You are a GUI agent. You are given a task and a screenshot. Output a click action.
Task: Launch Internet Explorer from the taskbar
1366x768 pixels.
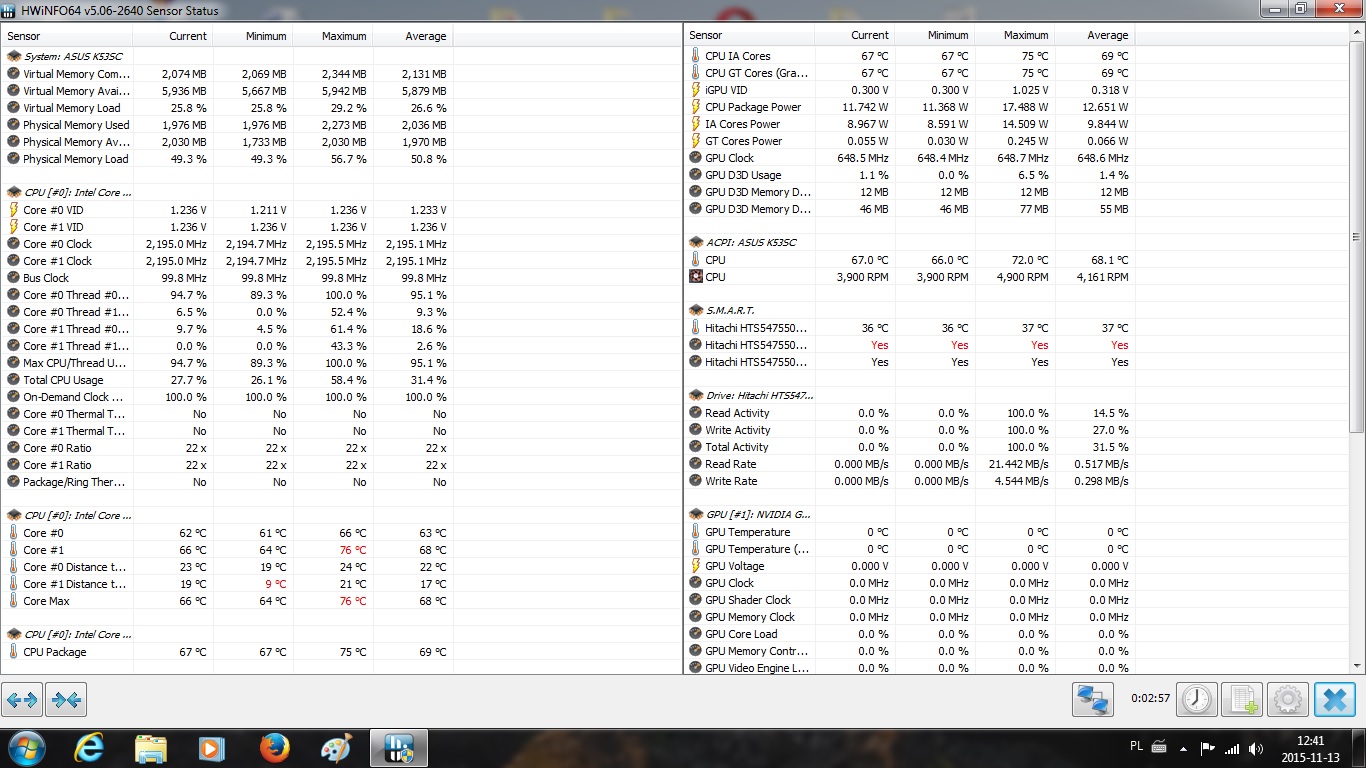point(89,748)
